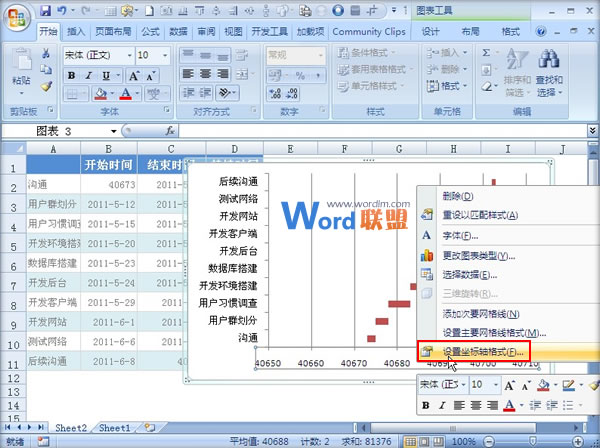Toggle underline in the ribbon font group
The height and width of the screenshot is (448, 600).
click(106, 75)
